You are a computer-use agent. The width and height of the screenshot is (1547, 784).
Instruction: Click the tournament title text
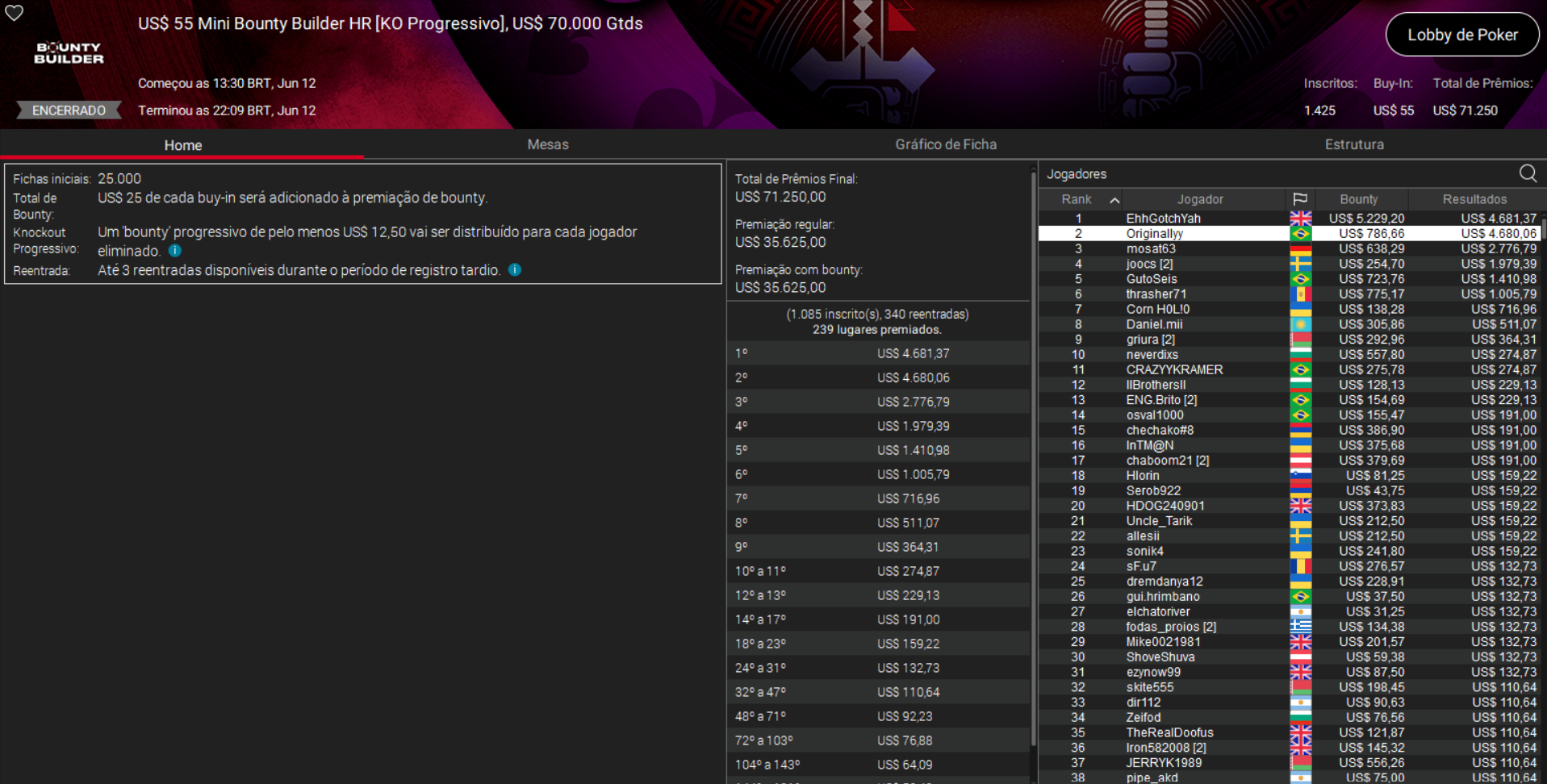[x=390, y=23]
